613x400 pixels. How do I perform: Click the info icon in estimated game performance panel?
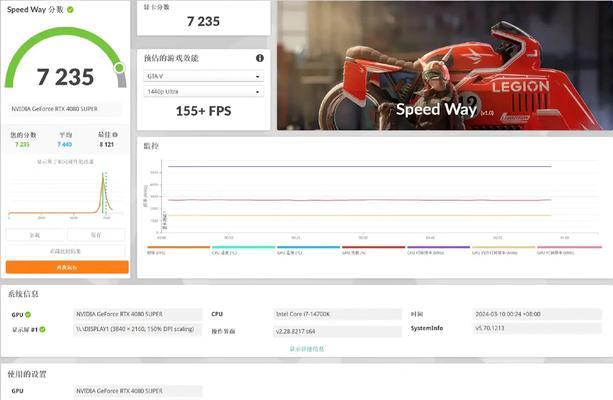260,58
